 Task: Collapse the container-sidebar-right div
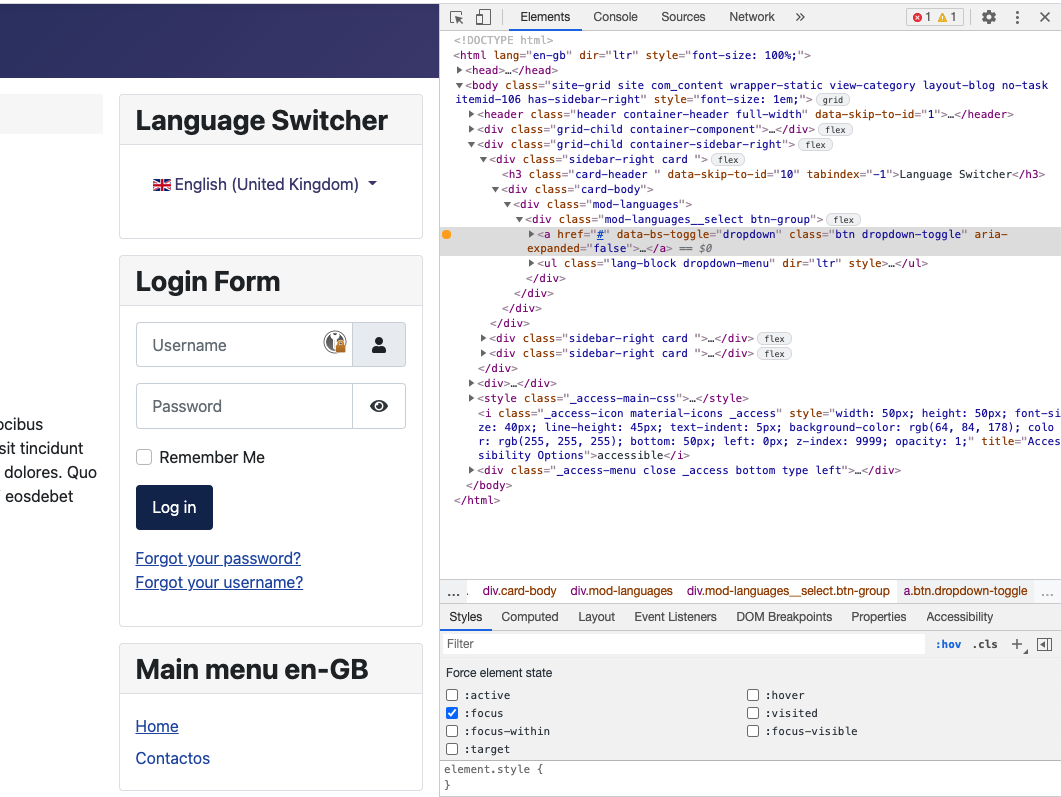[x=472, y=144]
